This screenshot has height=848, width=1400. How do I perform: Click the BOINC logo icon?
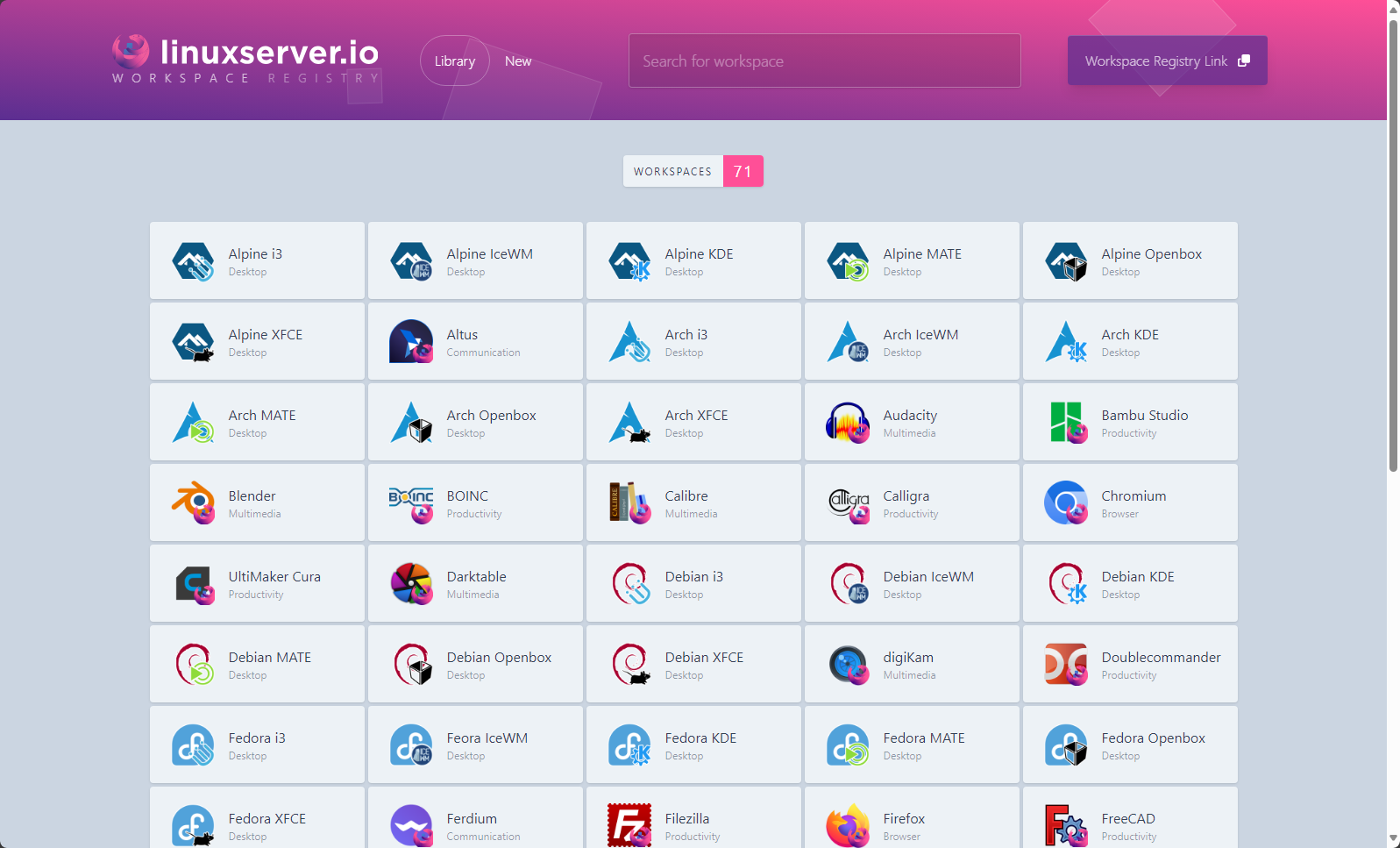pyautogui.click(x=411, y=502)
